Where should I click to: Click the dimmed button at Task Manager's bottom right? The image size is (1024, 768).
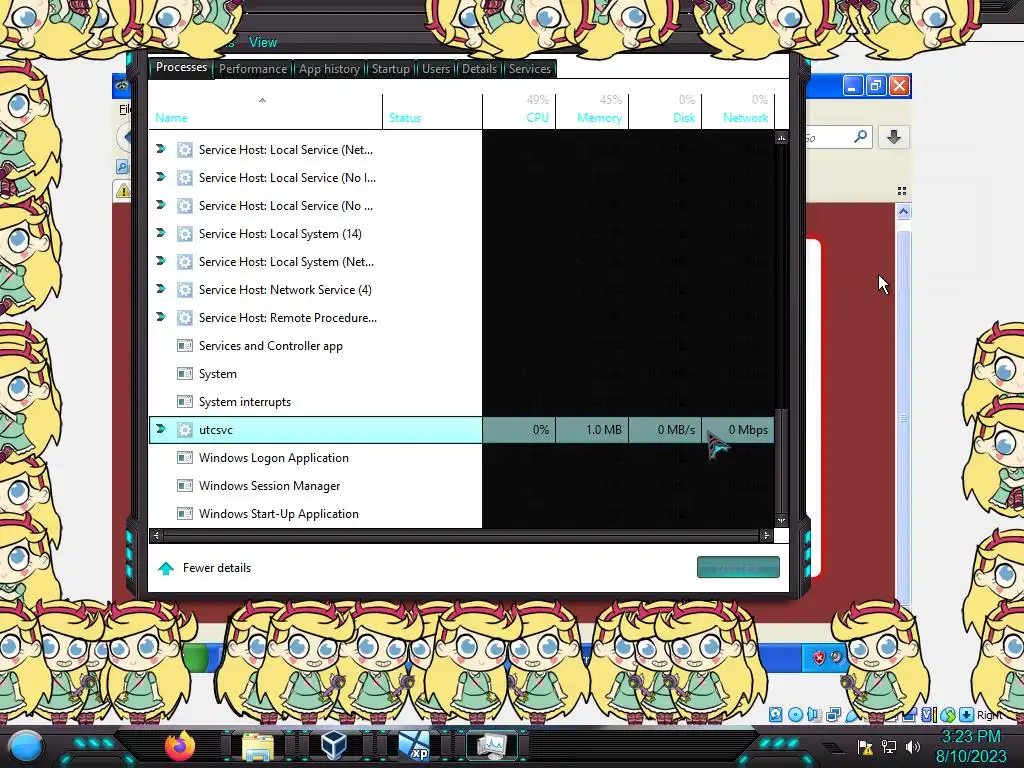coord(738,567)
